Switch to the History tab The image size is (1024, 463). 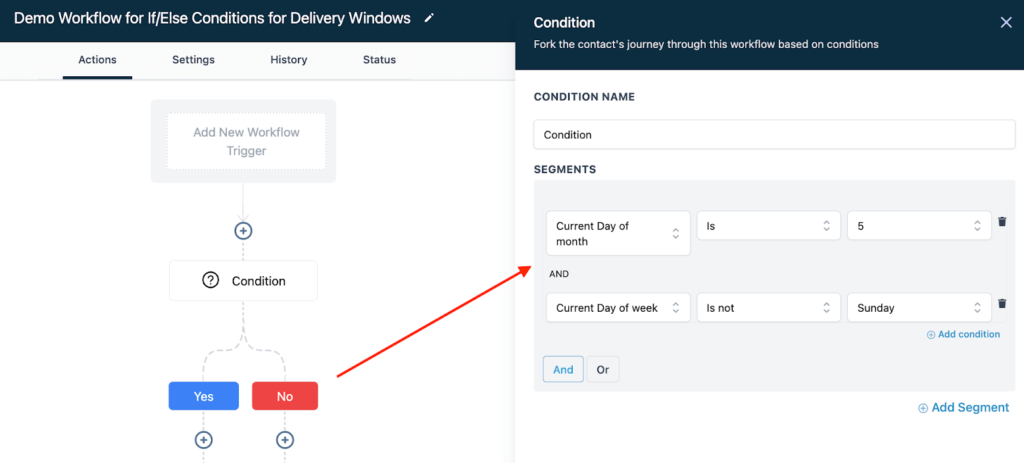[288, 60]
